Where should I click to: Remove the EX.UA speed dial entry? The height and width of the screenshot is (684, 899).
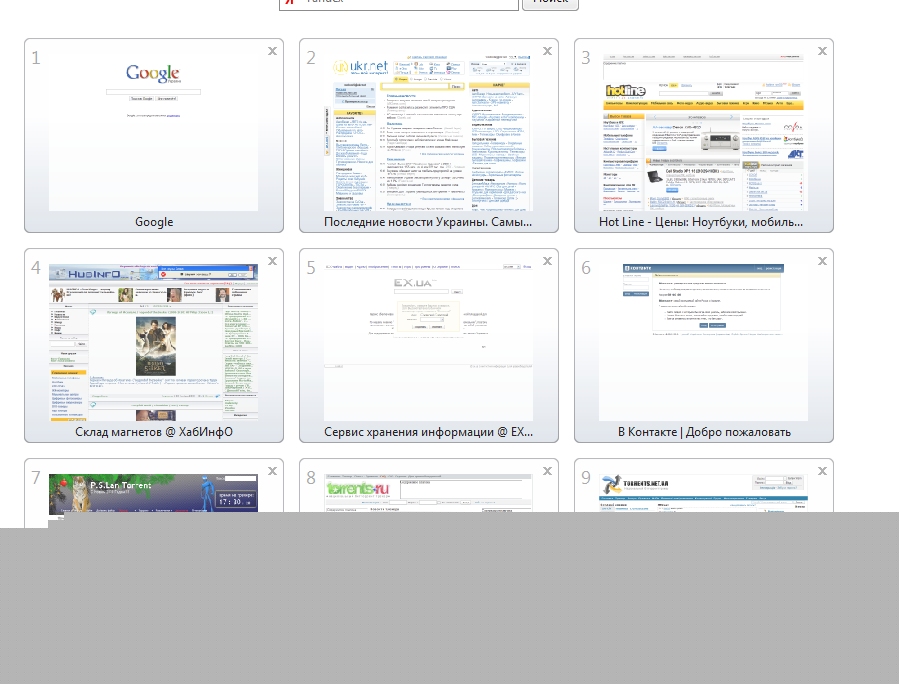[x=548, y=261]
